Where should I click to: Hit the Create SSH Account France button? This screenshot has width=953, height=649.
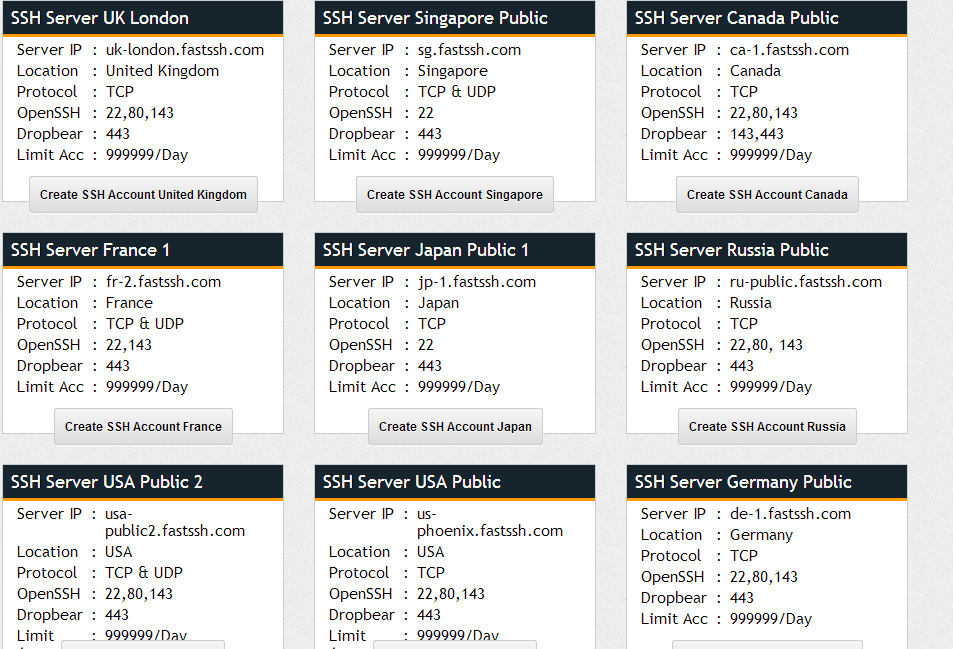pyautogui.click(x=143, y=427)
